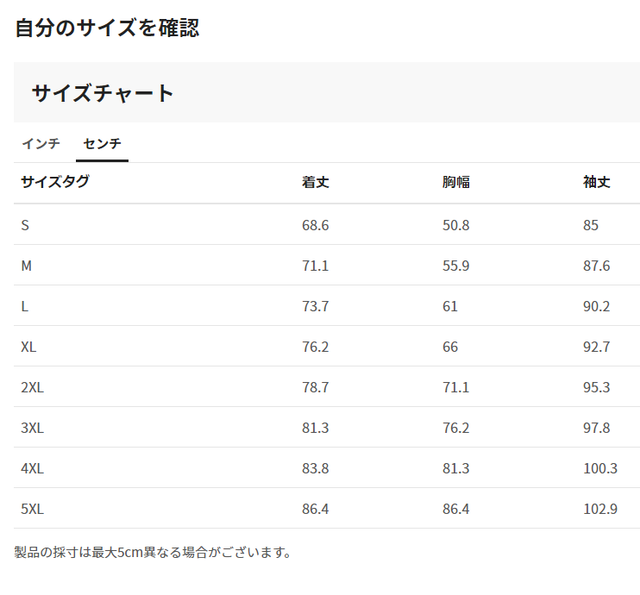The height and width of the screenshot is (595, 640).
Task: Click the 自分のサイズを確認 title
Action: [107, 27]
